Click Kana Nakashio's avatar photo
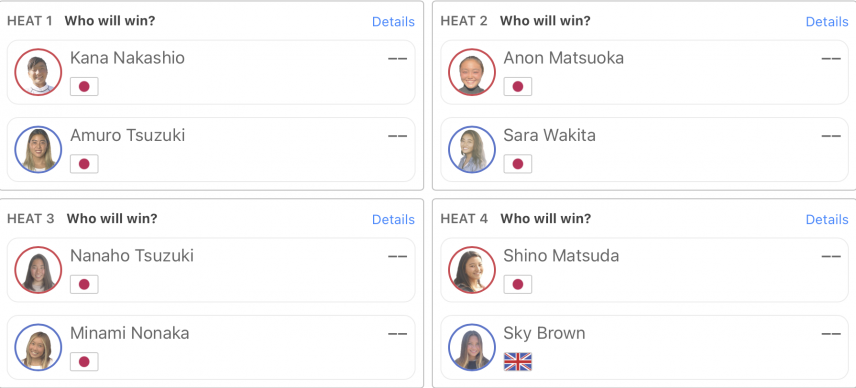The width and height of the screenshot is (856, 388). pyautogui.click(x=38, y=72)
